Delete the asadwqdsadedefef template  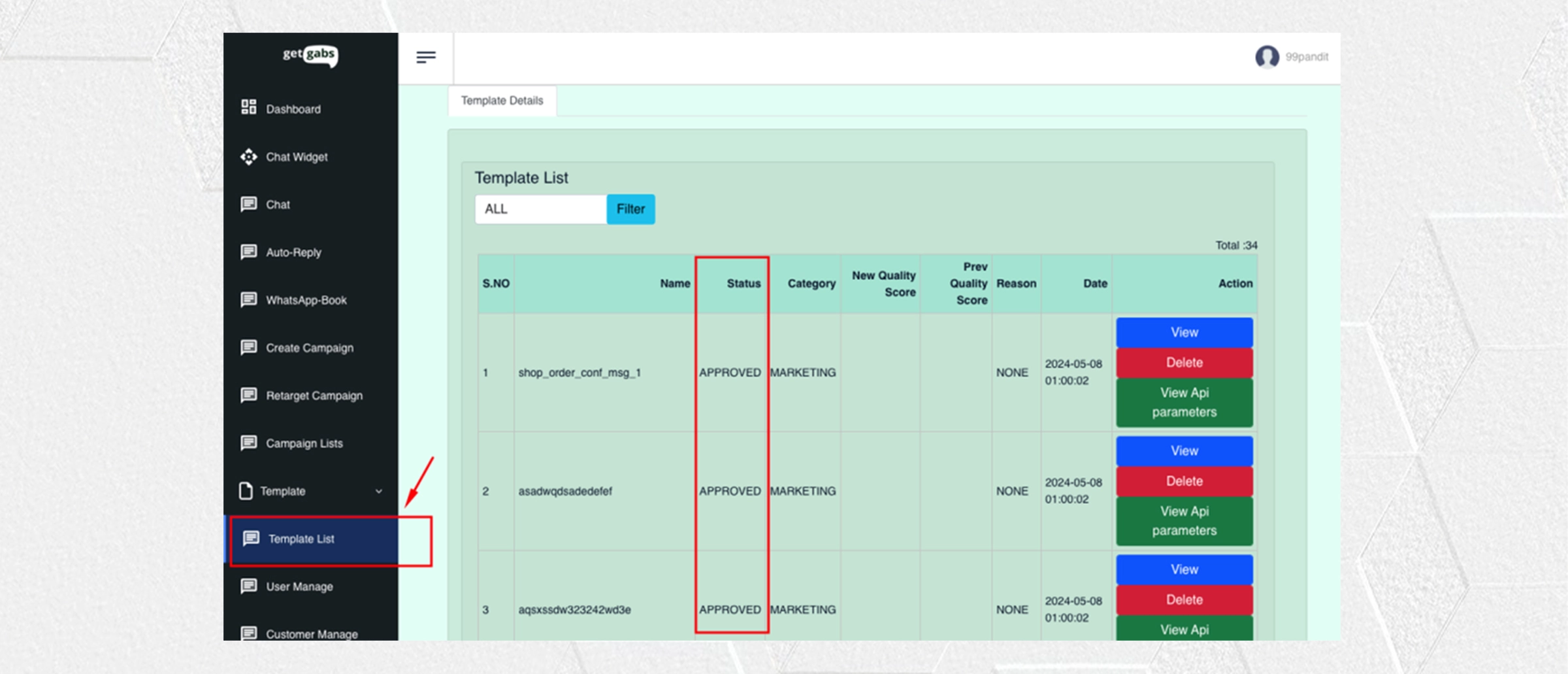(1184, 481)
